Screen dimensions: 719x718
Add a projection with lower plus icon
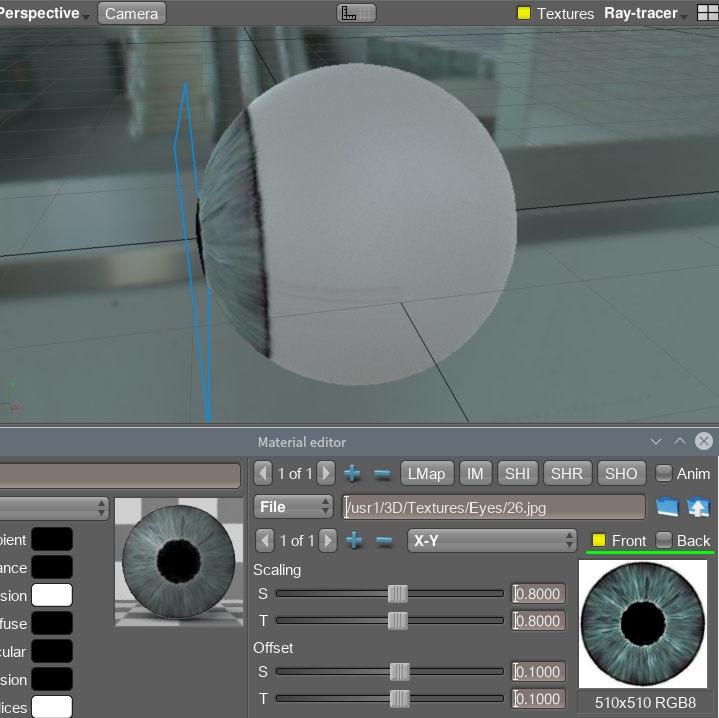[353, 541]
